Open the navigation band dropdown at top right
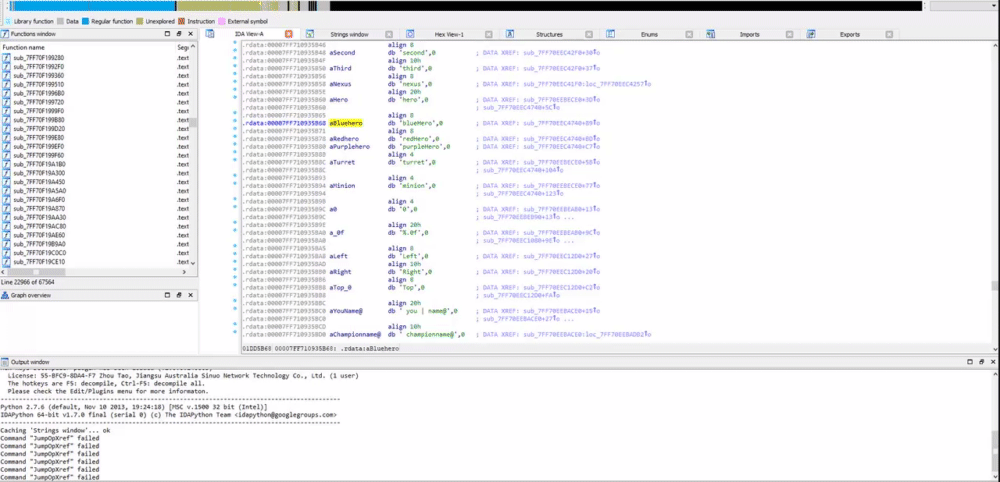Image resolution: width=1000 pixels, height=482 pixels. click(993, 6)
